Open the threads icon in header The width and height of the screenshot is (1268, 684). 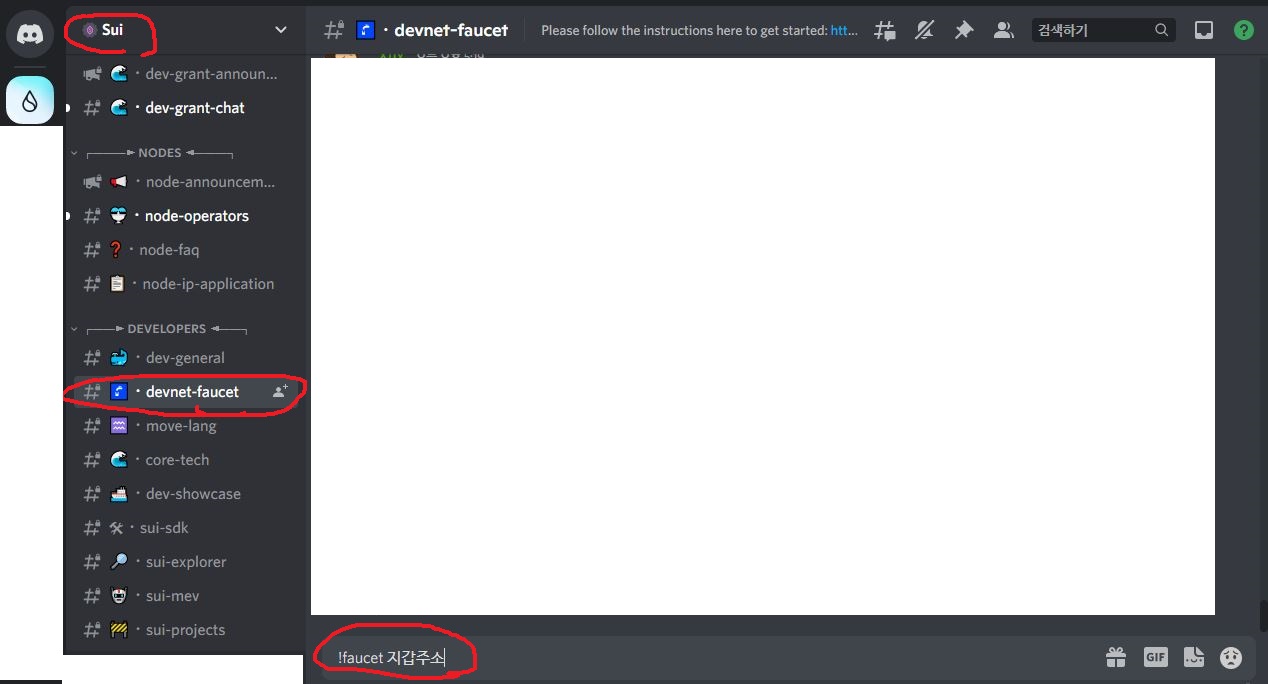pos(885,30)
